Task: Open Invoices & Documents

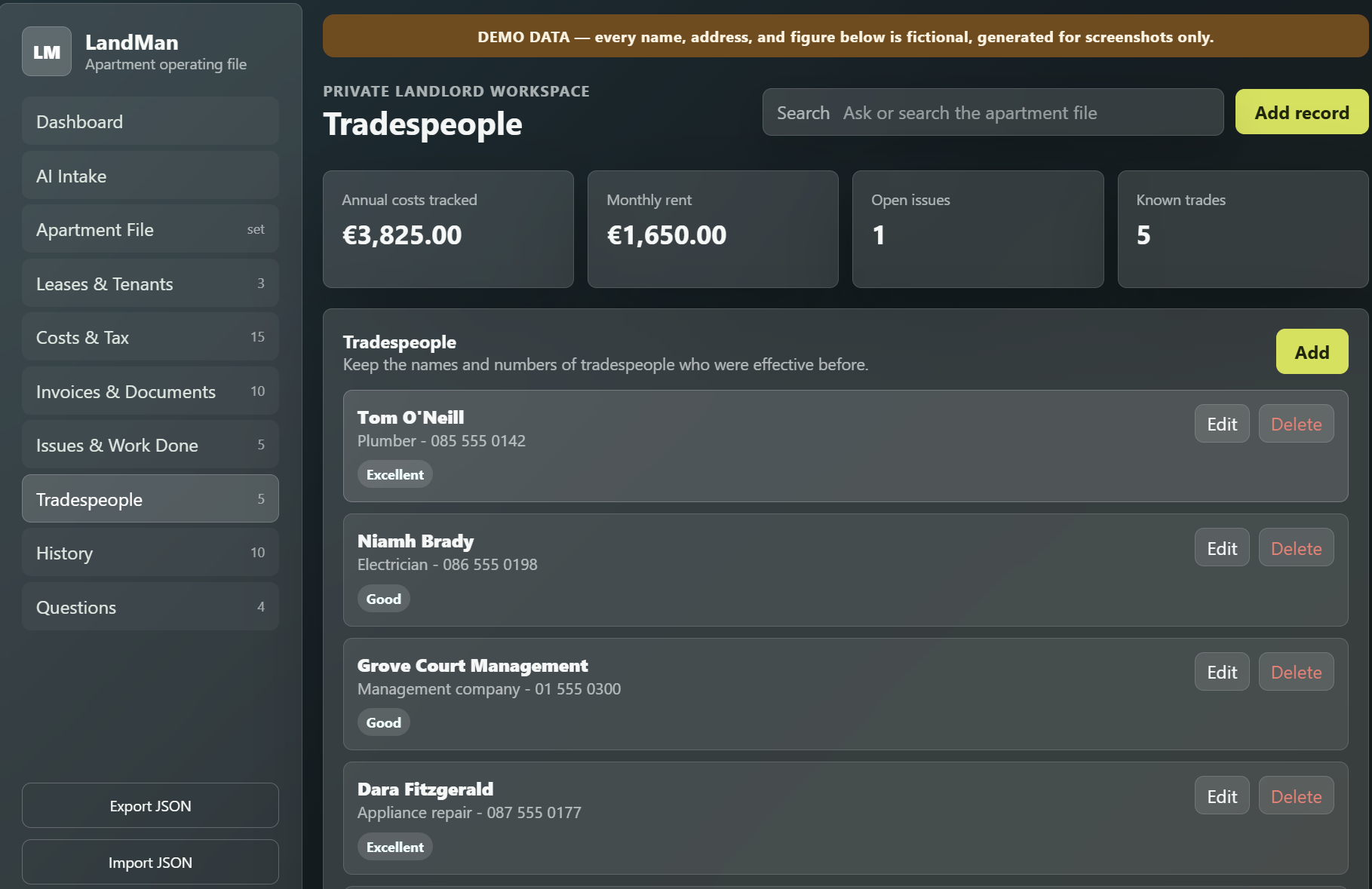Action: tap(150, 391)
